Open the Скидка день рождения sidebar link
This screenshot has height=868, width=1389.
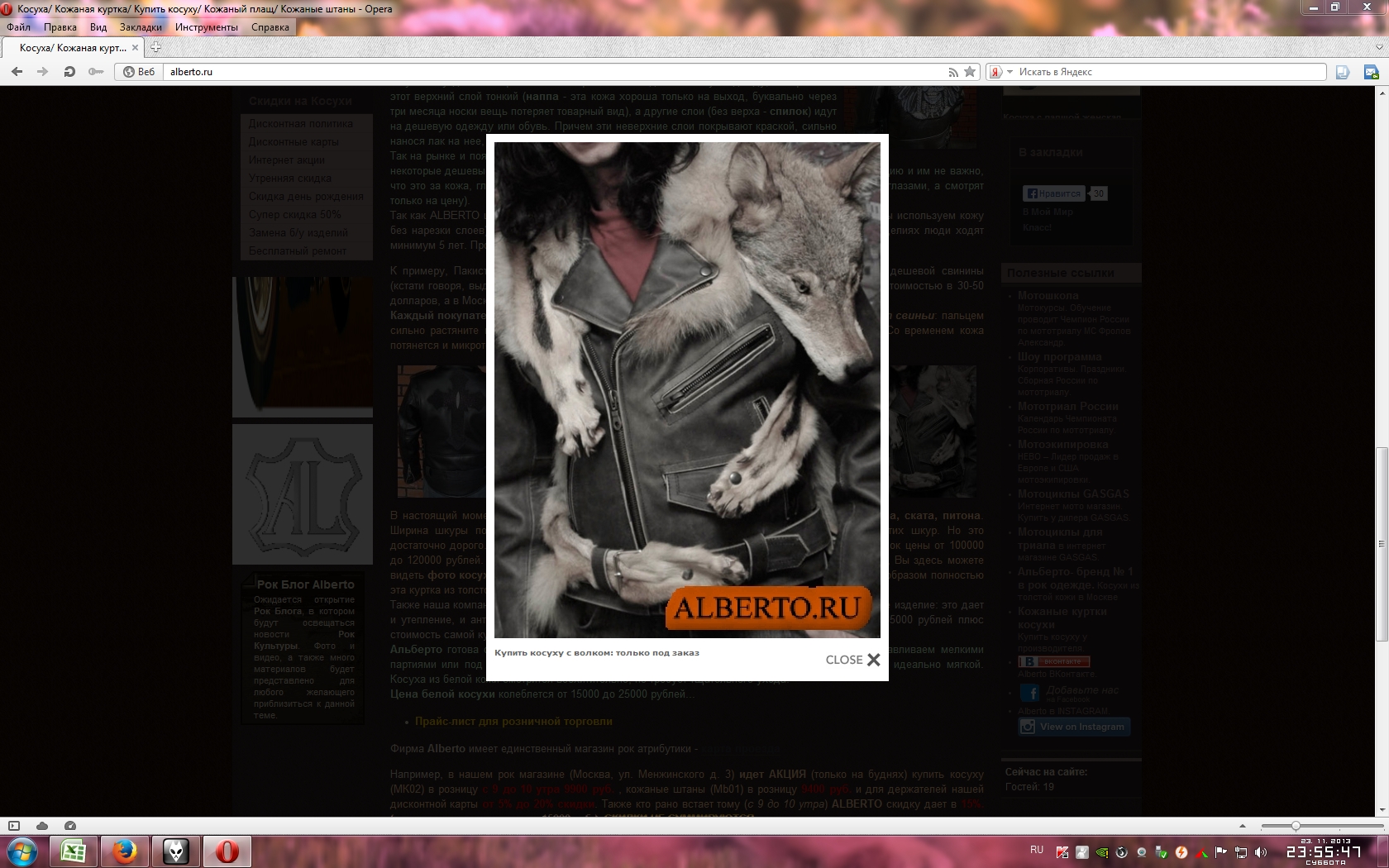(x=306, y=197)
